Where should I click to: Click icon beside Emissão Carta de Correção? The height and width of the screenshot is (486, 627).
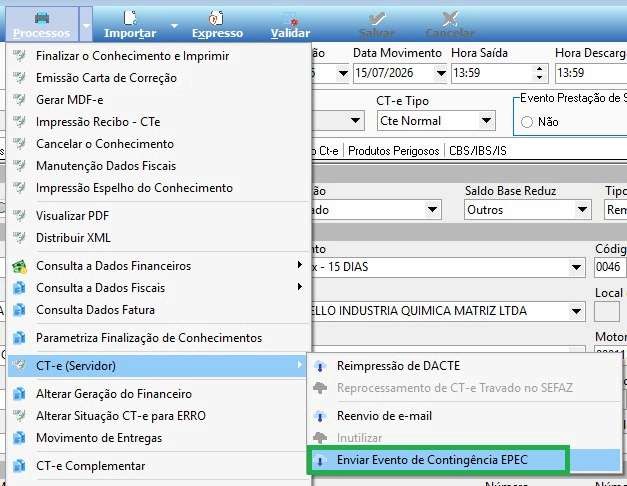pyautogui.click(x=19, y=77)
